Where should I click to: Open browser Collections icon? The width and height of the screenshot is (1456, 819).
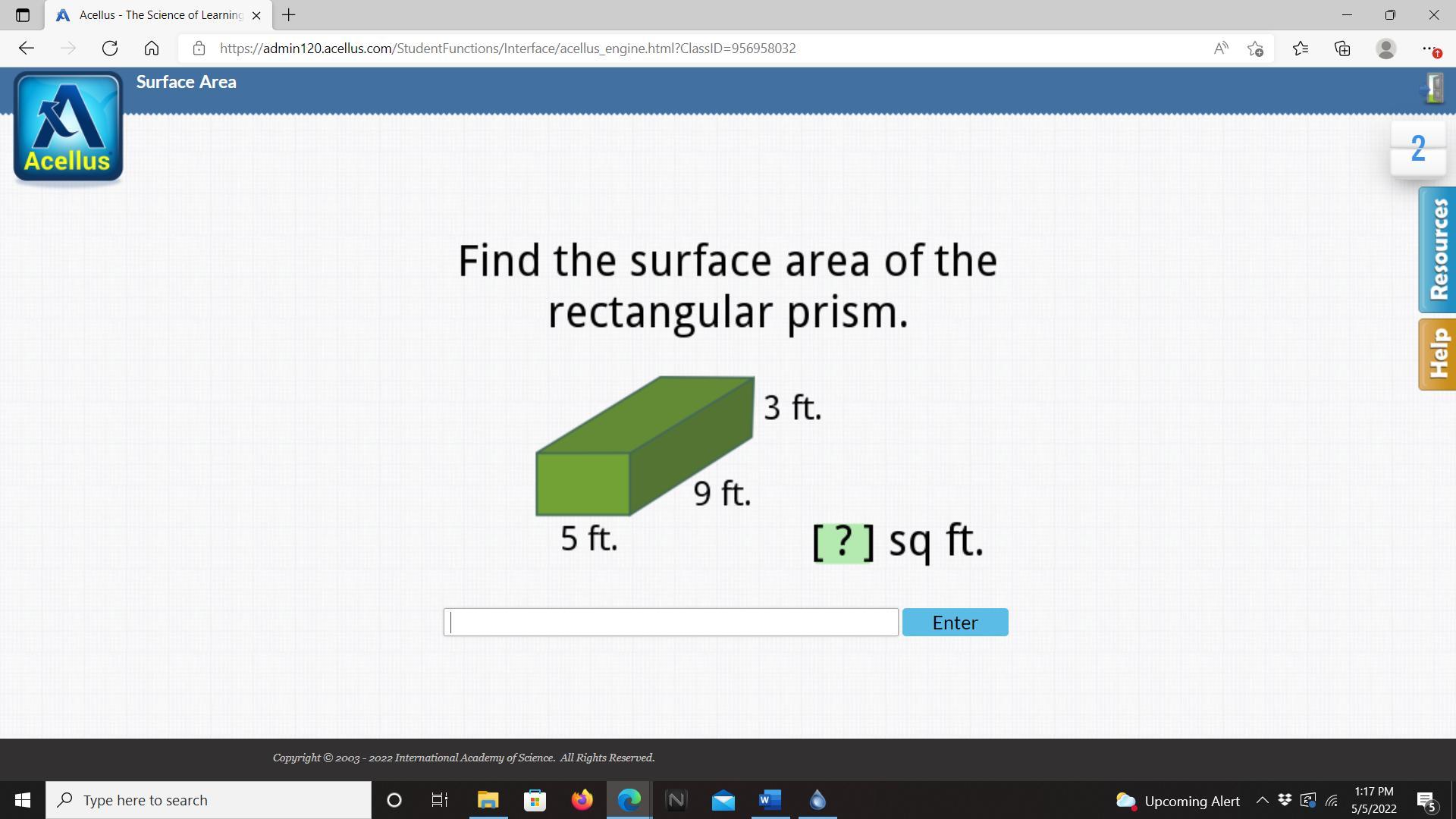1342,49
